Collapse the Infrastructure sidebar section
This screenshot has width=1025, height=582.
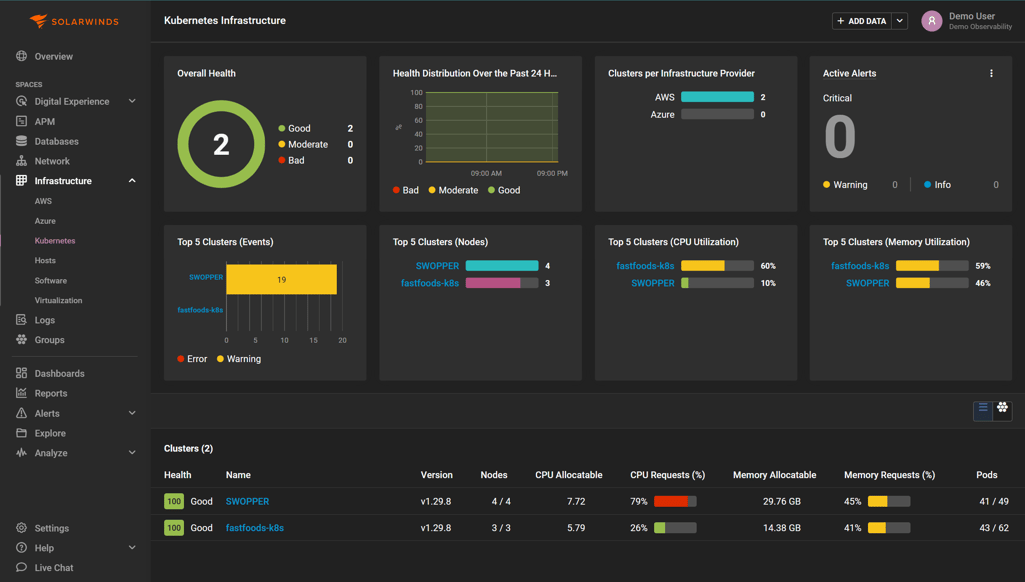pyautogui.click(x=131, y=180)
